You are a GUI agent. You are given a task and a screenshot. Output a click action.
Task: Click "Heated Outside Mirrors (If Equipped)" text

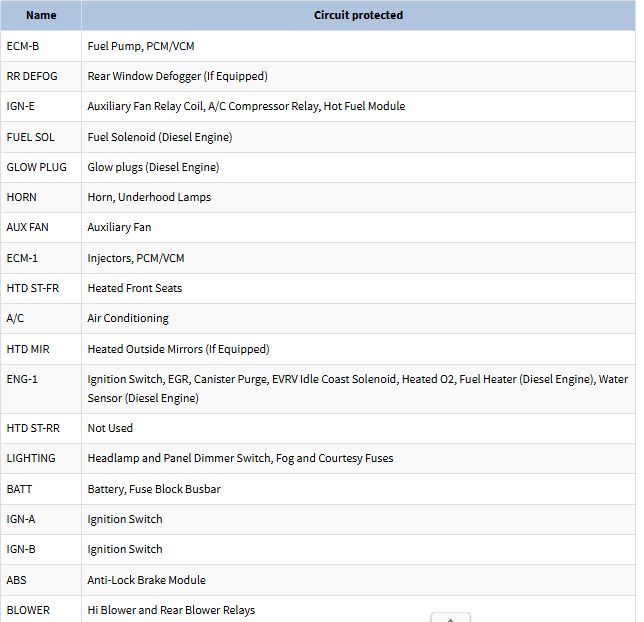(x=178, y=349)
